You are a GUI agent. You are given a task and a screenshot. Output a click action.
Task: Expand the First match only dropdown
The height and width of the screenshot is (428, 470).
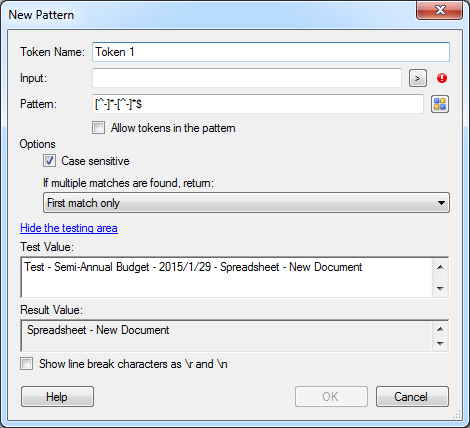coord(246,203)
